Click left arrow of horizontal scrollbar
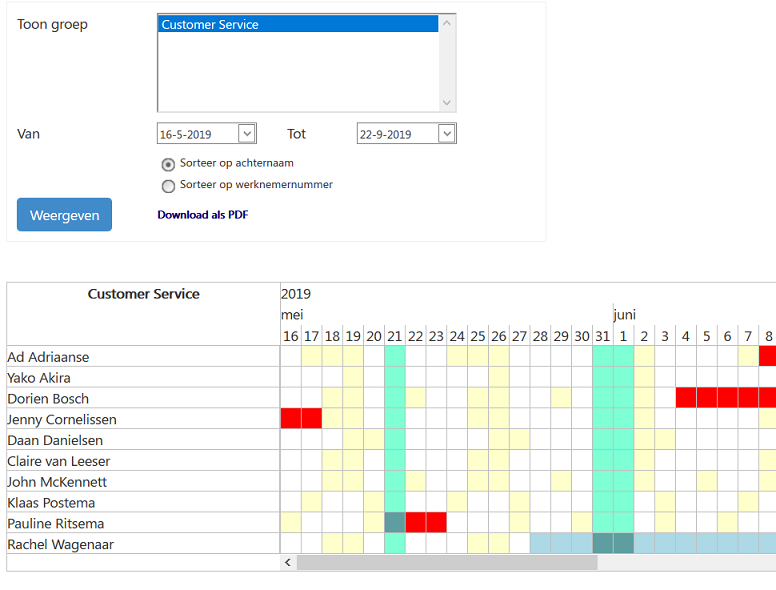 (x=288, y=562)
